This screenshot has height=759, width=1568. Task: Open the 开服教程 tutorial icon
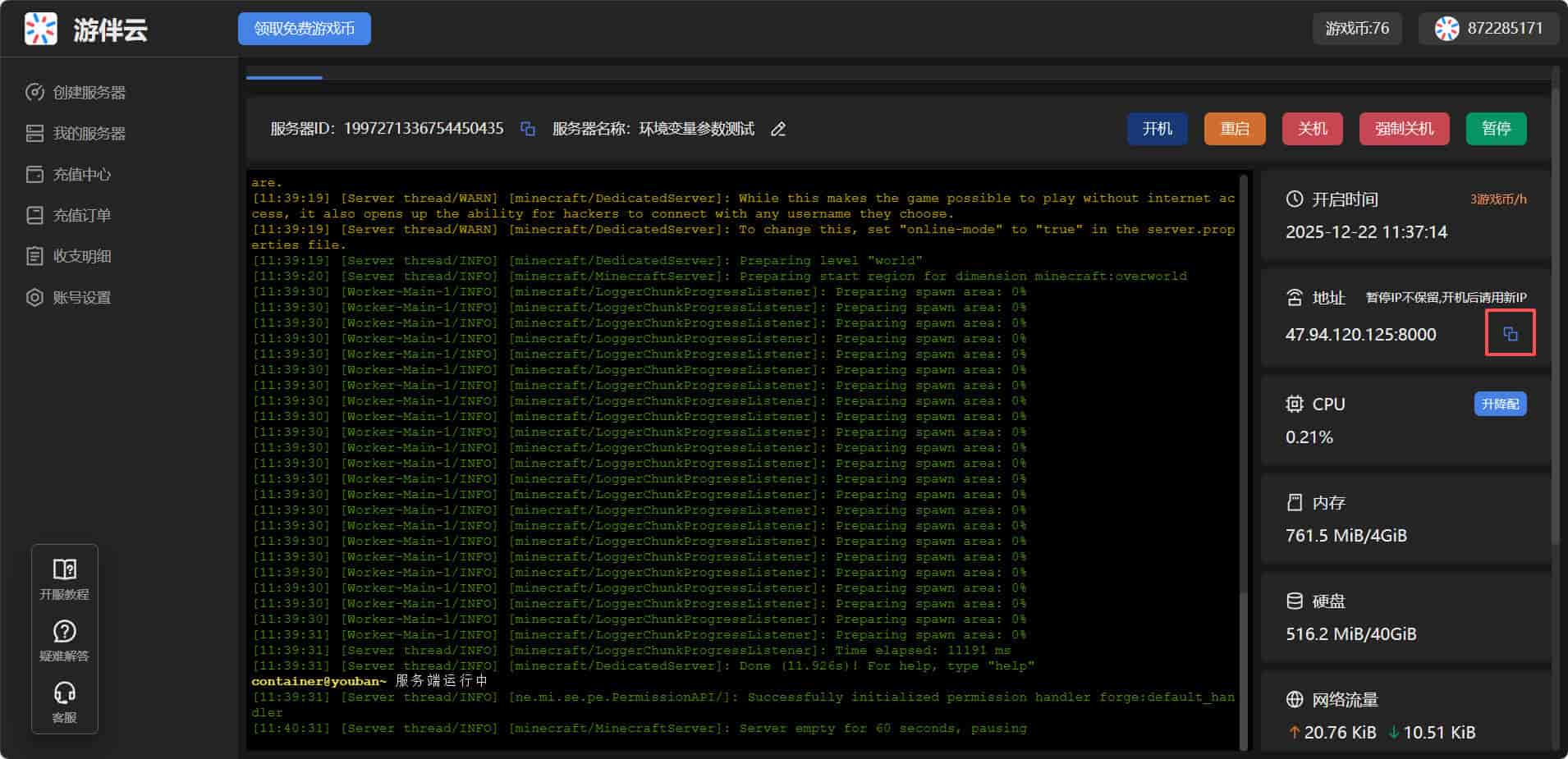64,578
